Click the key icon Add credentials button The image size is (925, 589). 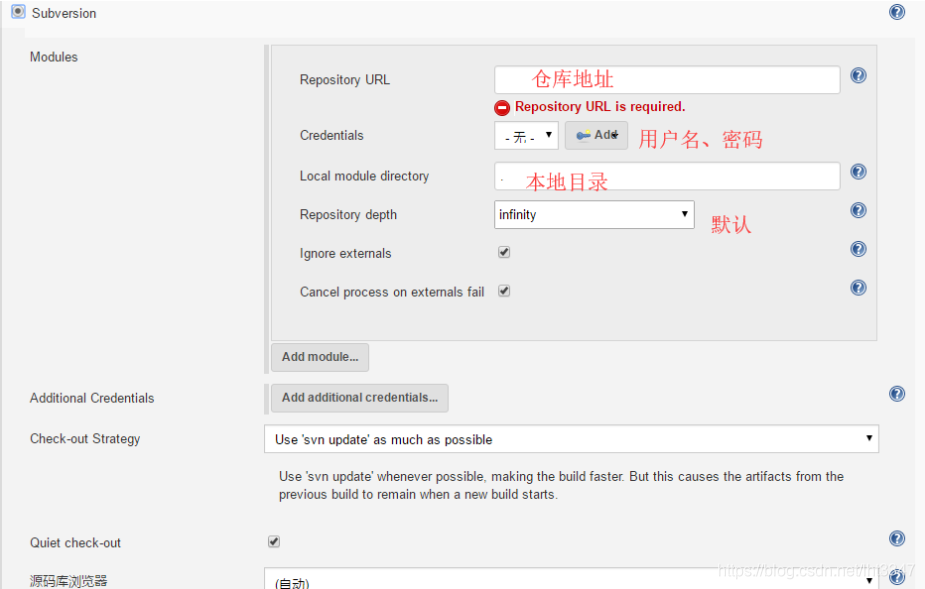pos(596,135)
